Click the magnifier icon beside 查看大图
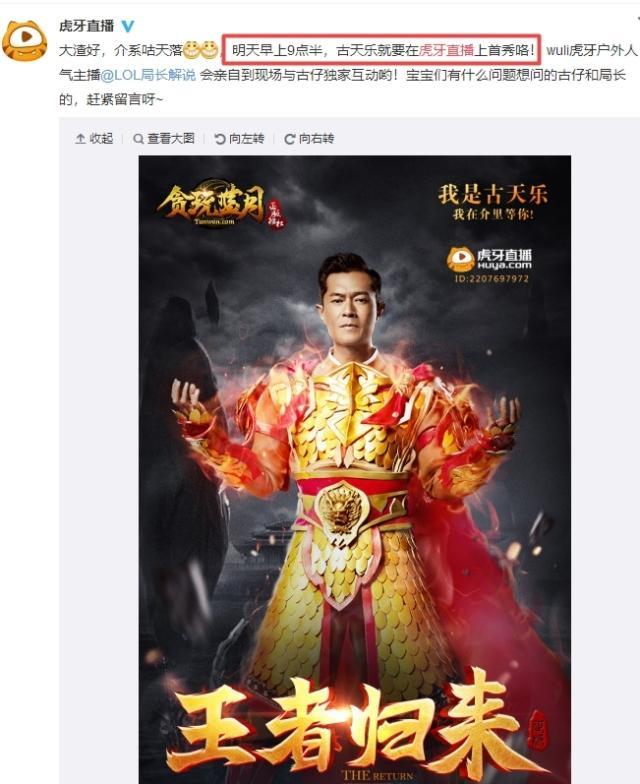640x784 pixels. (x=138, y=139)
